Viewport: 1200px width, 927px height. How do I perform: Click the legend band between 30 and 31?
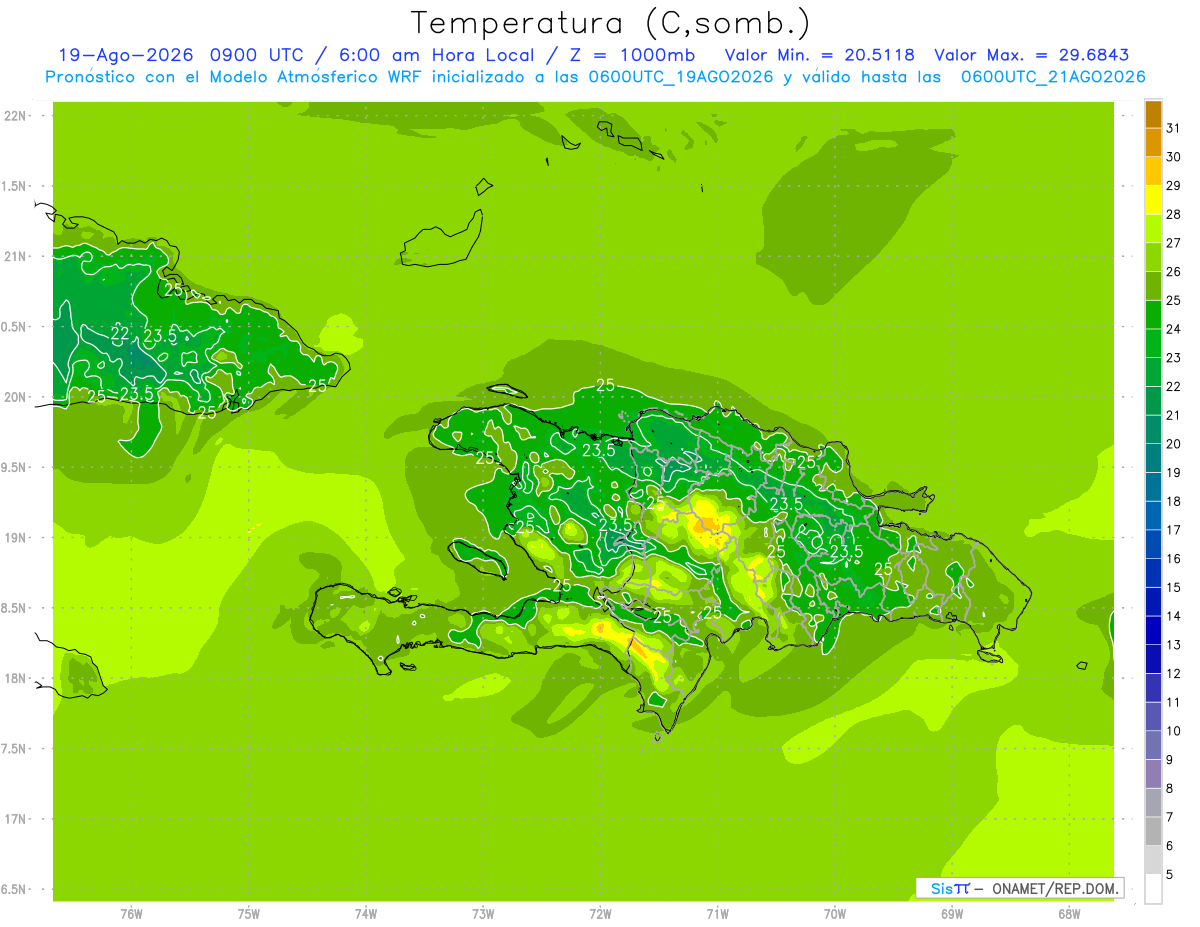1153,143
